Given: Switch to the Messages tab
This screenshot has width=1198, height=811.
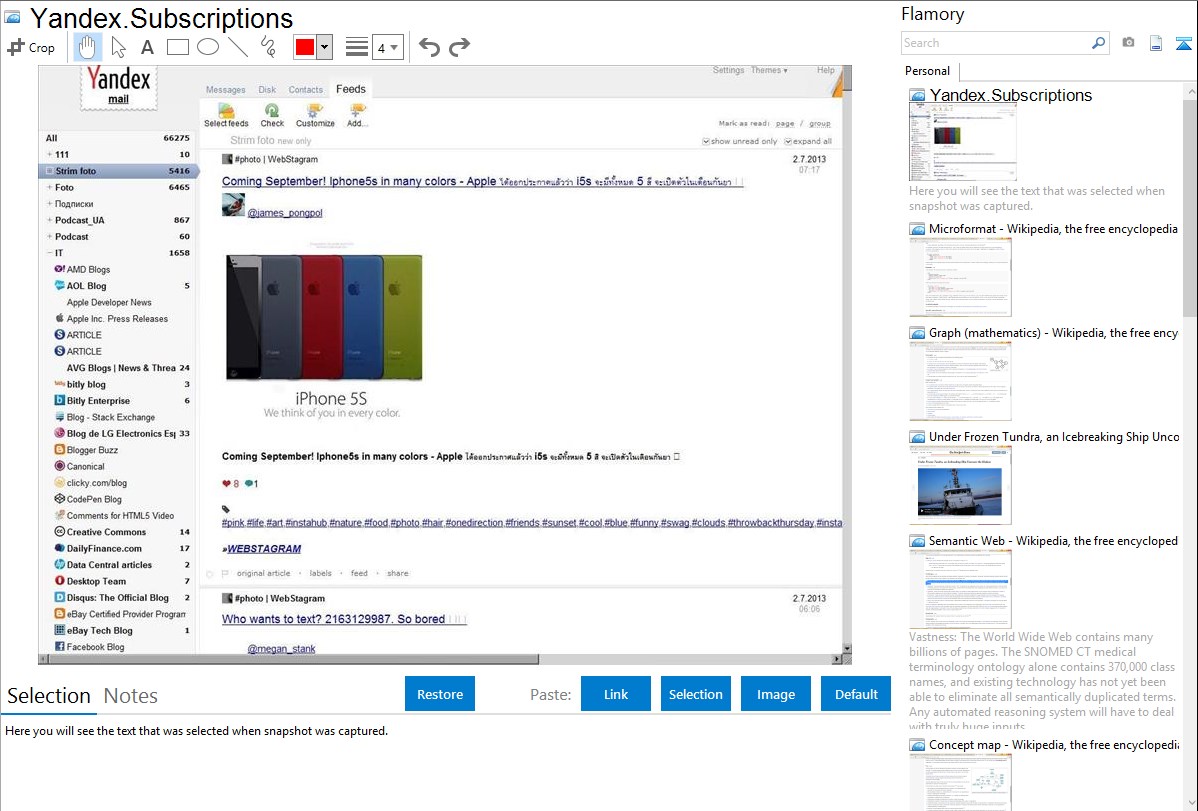Looking at the screenshot, I should pos(225,90).
